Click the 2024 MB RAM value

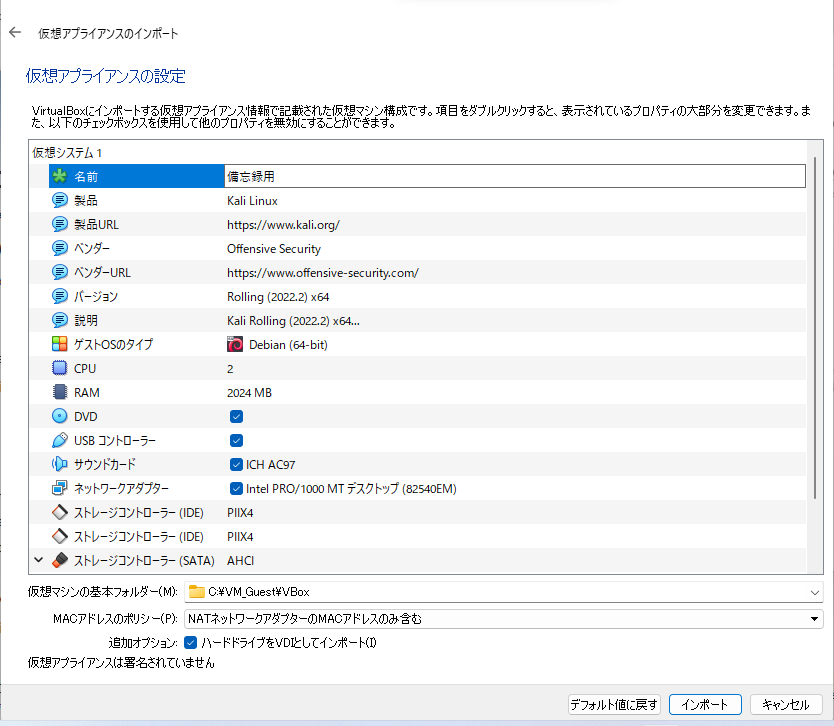(249, 393)
